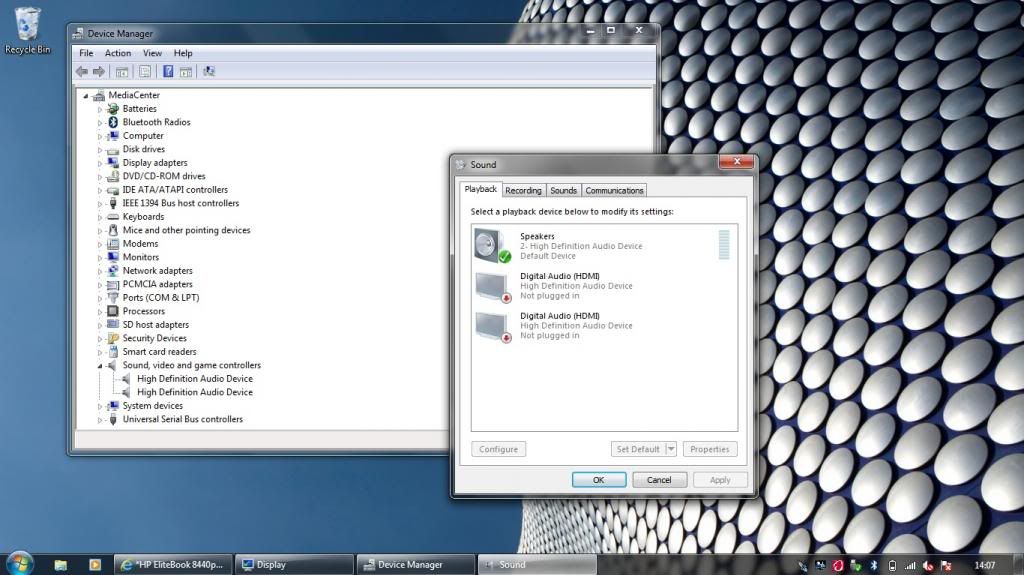
Task: Click the Scan for hardware changes toolbar icon
Action: tap(209, 71)
